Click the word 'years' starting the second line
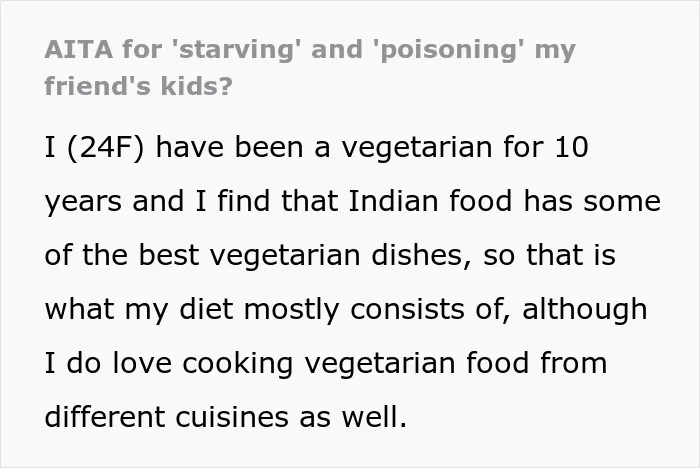 pyautogui.click(x=83, y=203)
